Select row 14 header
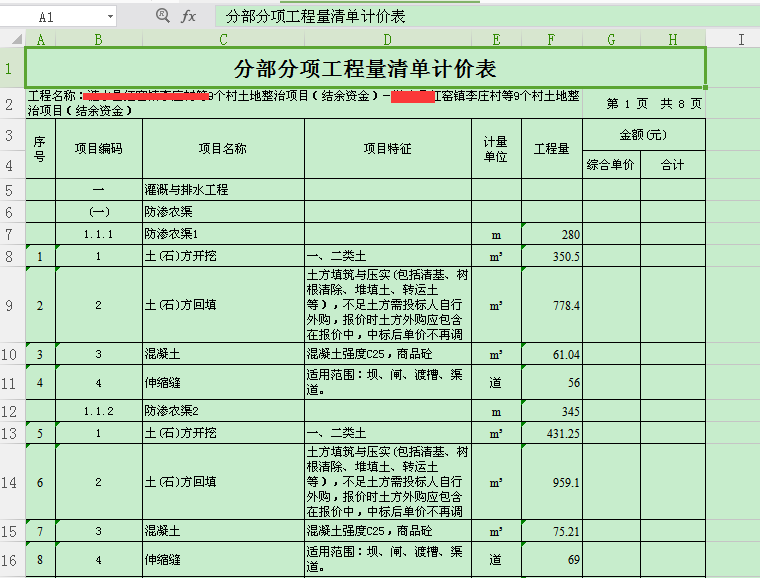 tap(11, 482)
